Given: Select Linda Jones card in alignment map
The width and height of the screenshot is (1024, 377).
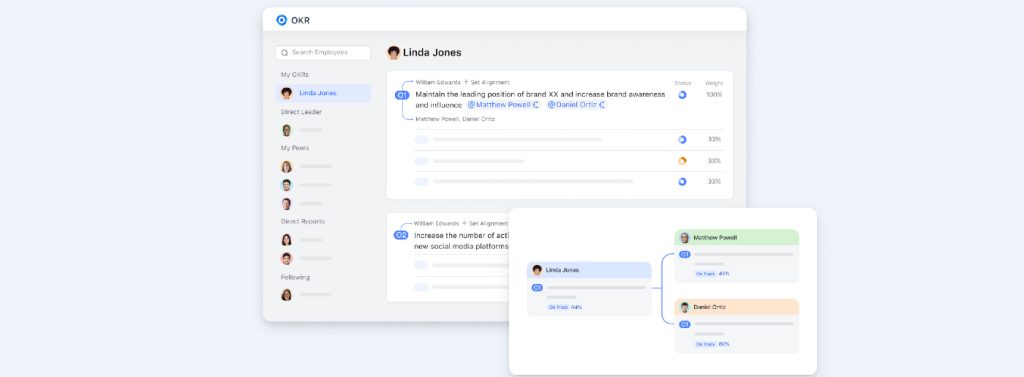Looking at the screenshot, I should click(589, 289).
